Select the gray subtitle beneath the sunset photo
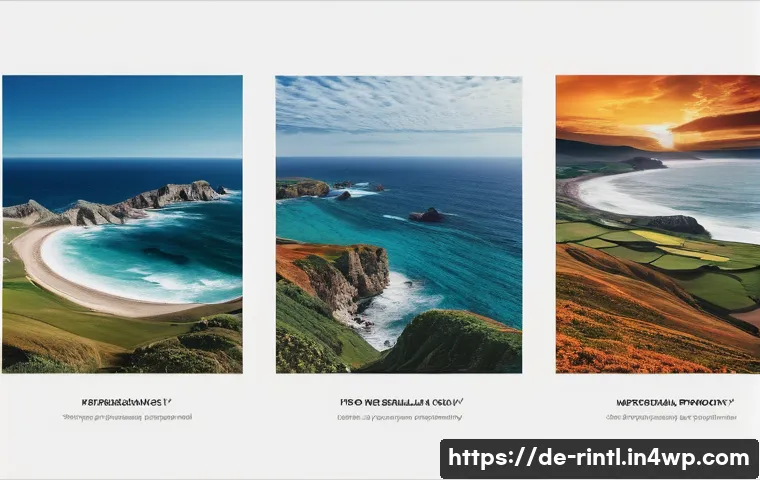 [671, 417]
